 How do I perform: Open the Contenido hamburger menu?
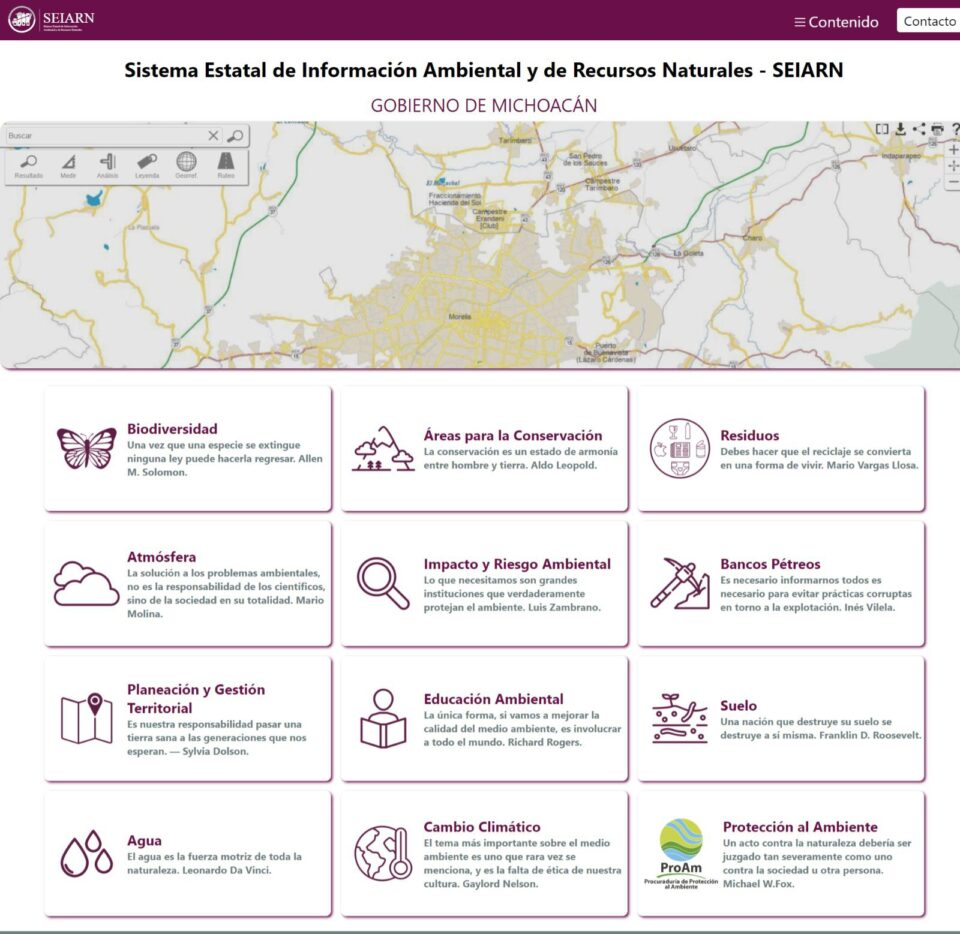(836, 21)
